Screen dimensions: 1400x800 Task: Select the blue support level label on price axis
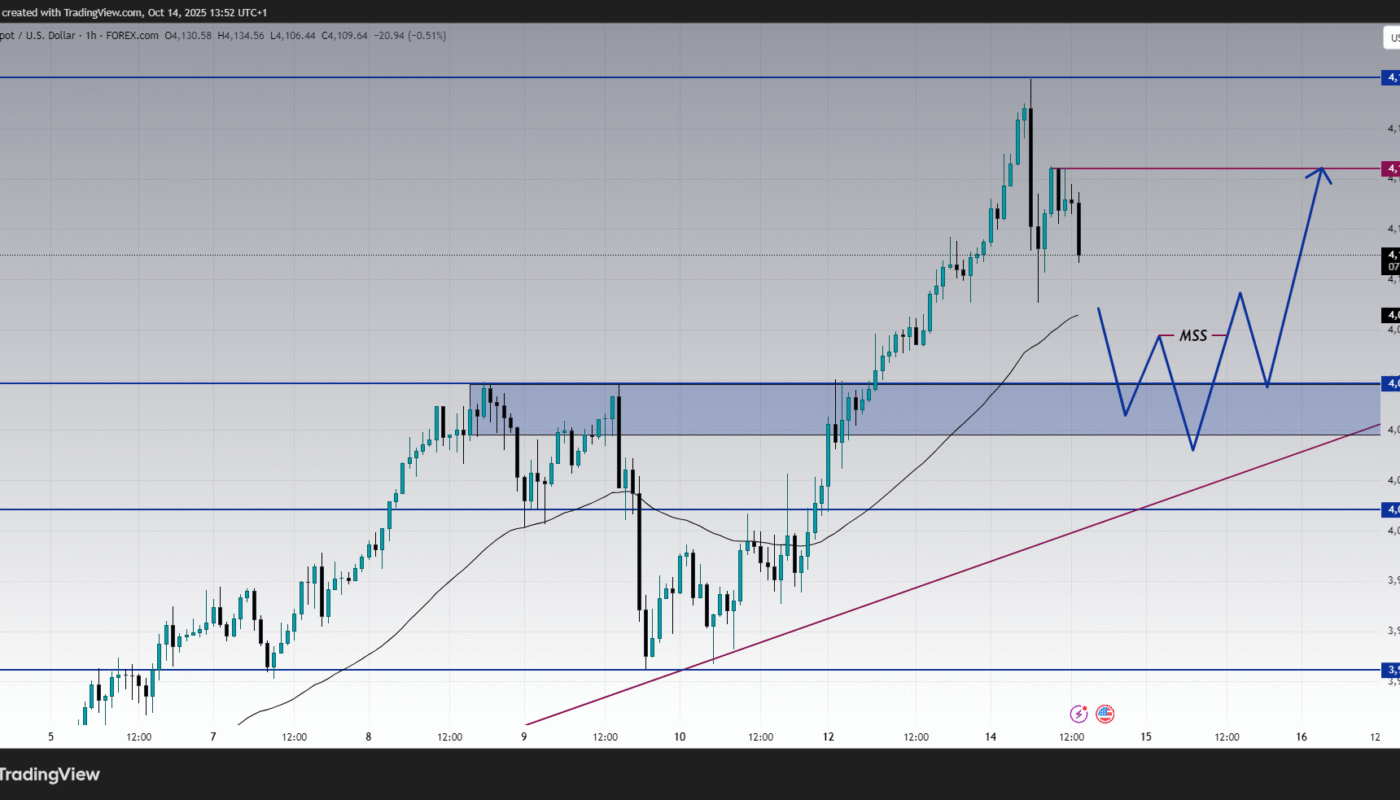[1390, 383]
